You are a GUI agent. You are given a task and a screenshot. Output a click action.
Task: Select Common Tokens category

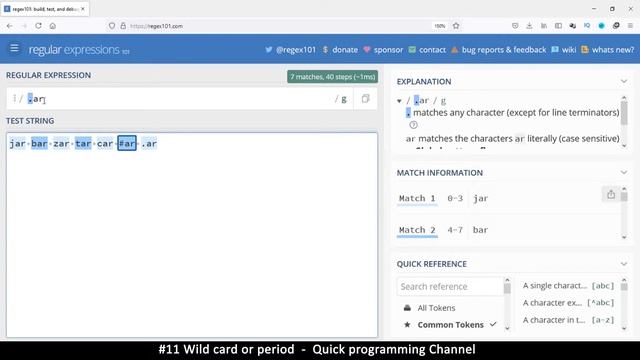point(450,325)
